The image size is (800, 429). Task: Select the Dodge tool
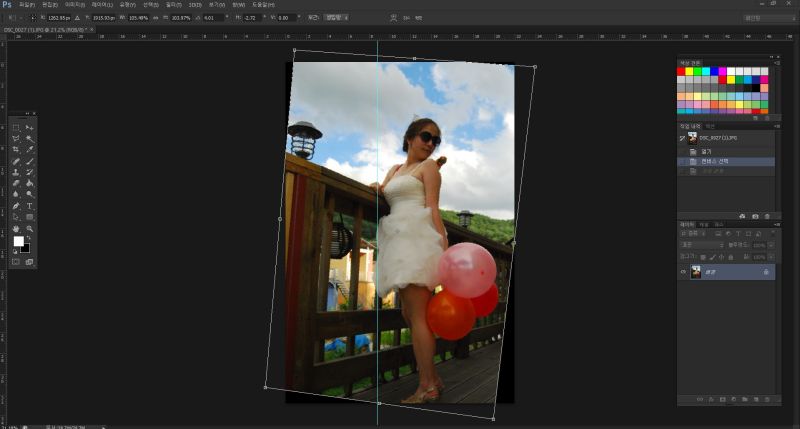point(30,194)
